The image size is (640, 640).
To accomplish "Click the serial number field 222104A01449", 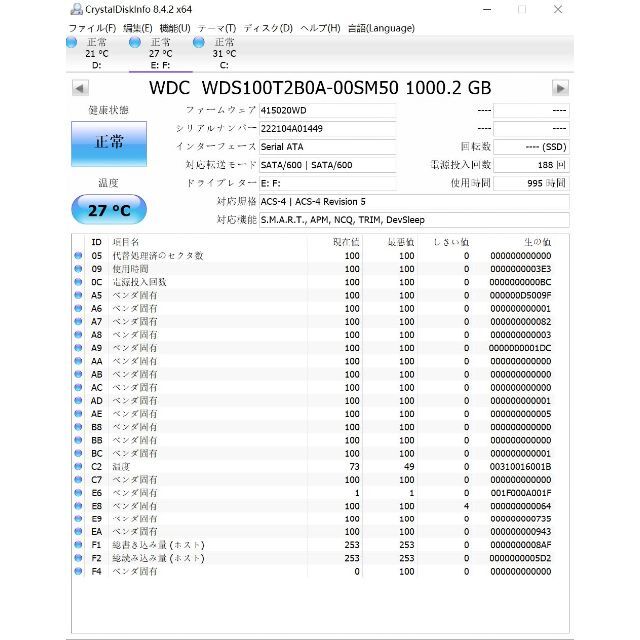I will pyautogui.click(x=327, y=129).
